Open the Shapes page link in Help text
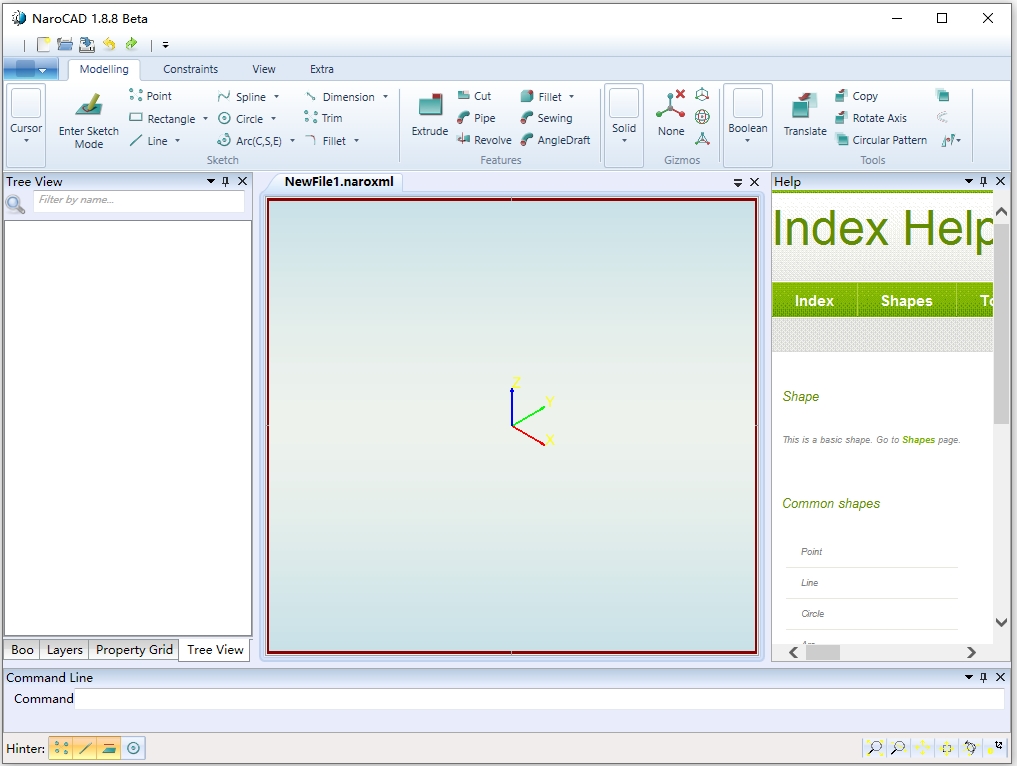Image resolution: width=1017 pixels, height=766 pixels. click(918, 440)
